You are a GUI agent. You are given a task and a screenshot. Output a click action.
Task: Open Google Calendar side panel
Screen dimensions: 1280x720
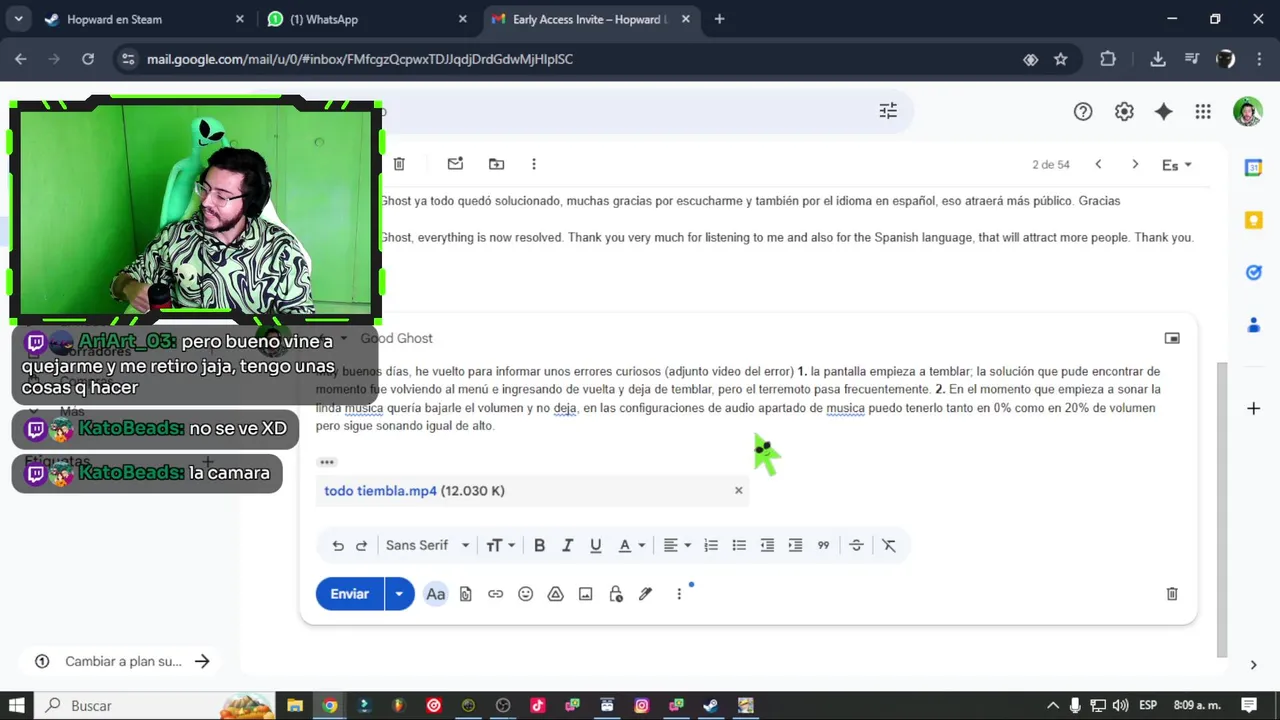point(1253,168)
